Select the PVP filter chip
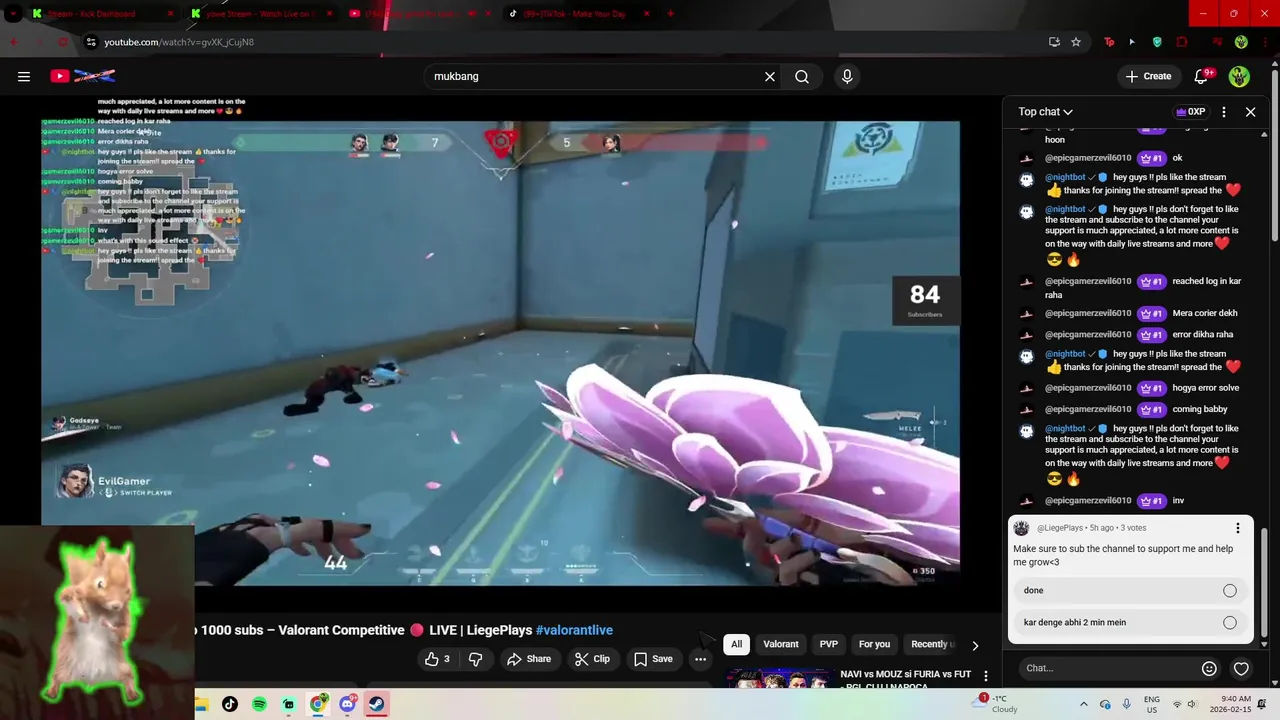The height and width of the screenshot is (720, 1280). (829, 645)
